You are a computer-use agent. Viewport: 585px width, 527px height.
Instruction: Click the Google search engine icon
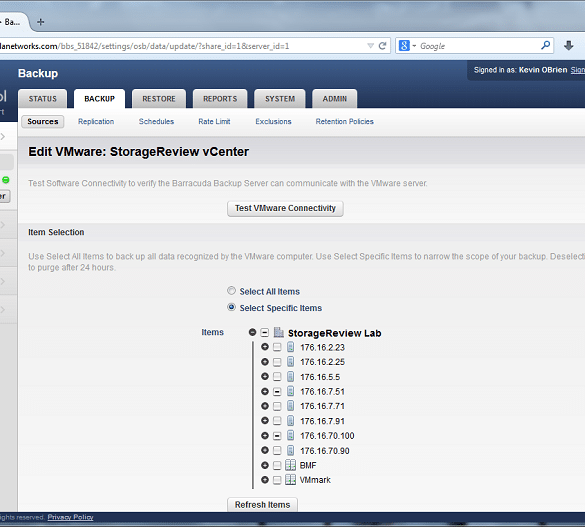pyautogui.click(x=404, y=46)
